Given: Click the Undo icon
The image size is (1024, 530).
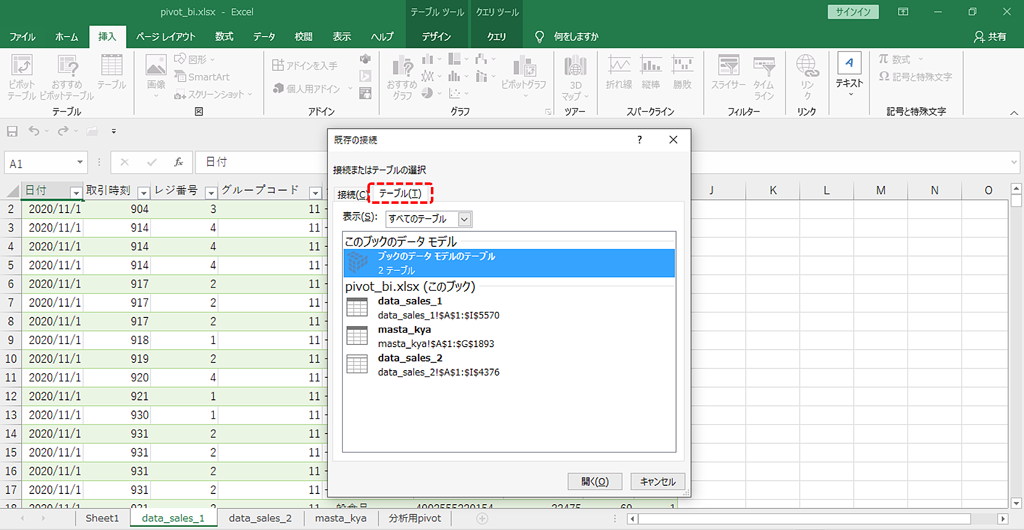Looking at the screenshot, I should coord(34,131).
